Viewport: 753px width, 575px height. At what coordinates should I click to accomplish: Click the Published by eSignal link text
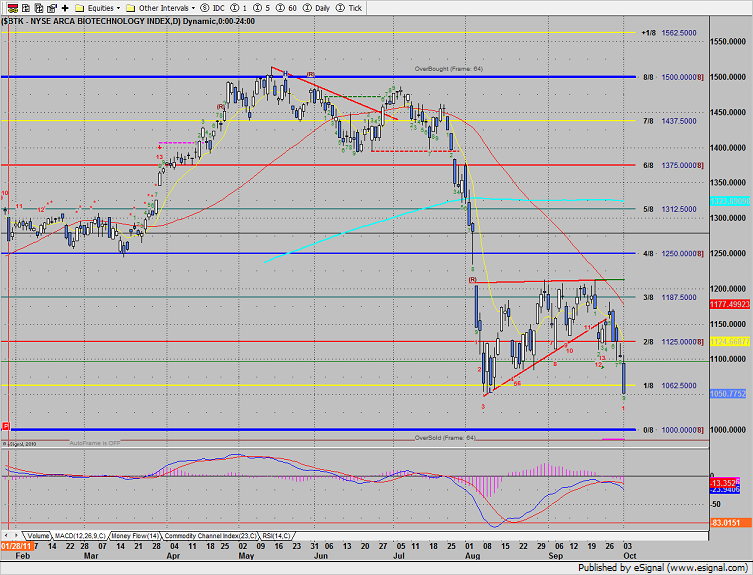(663, 567)
